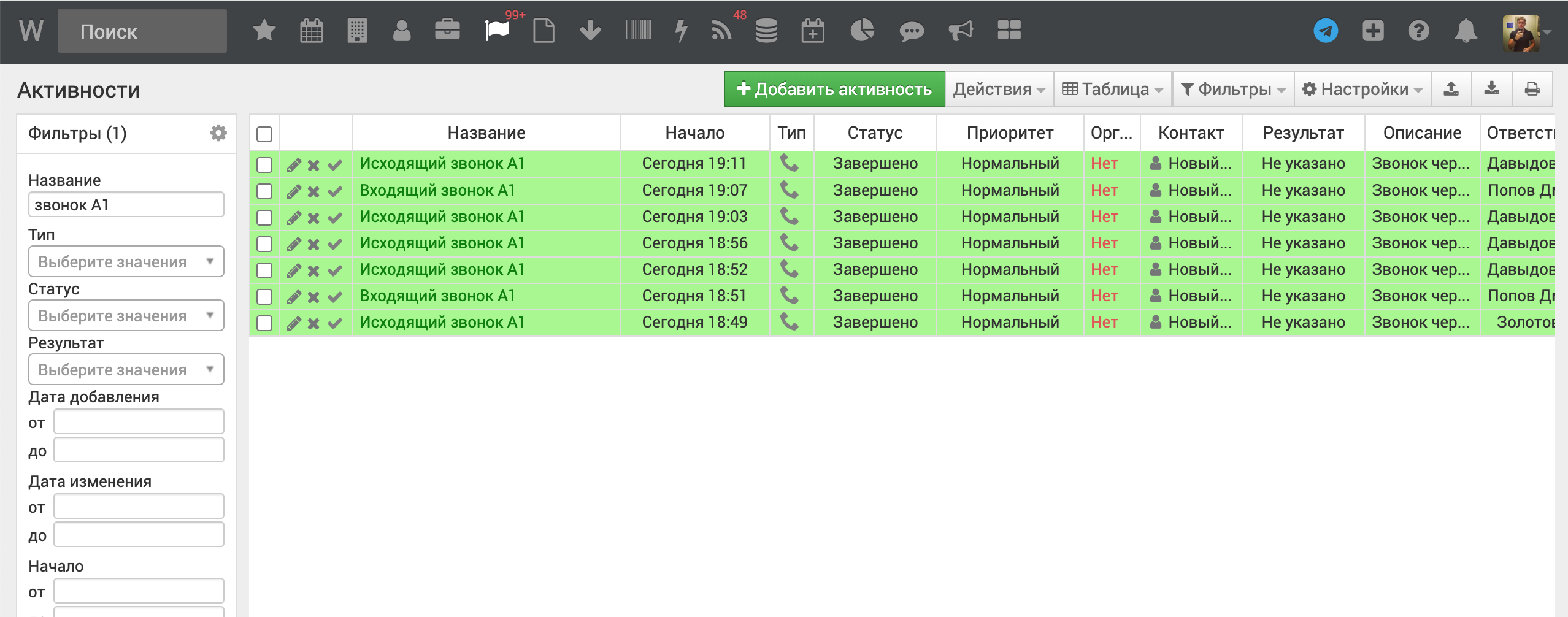Open the pie chart reports icon
The width and height of the screenshot is (1568, 617).
(x=862, y=30)
